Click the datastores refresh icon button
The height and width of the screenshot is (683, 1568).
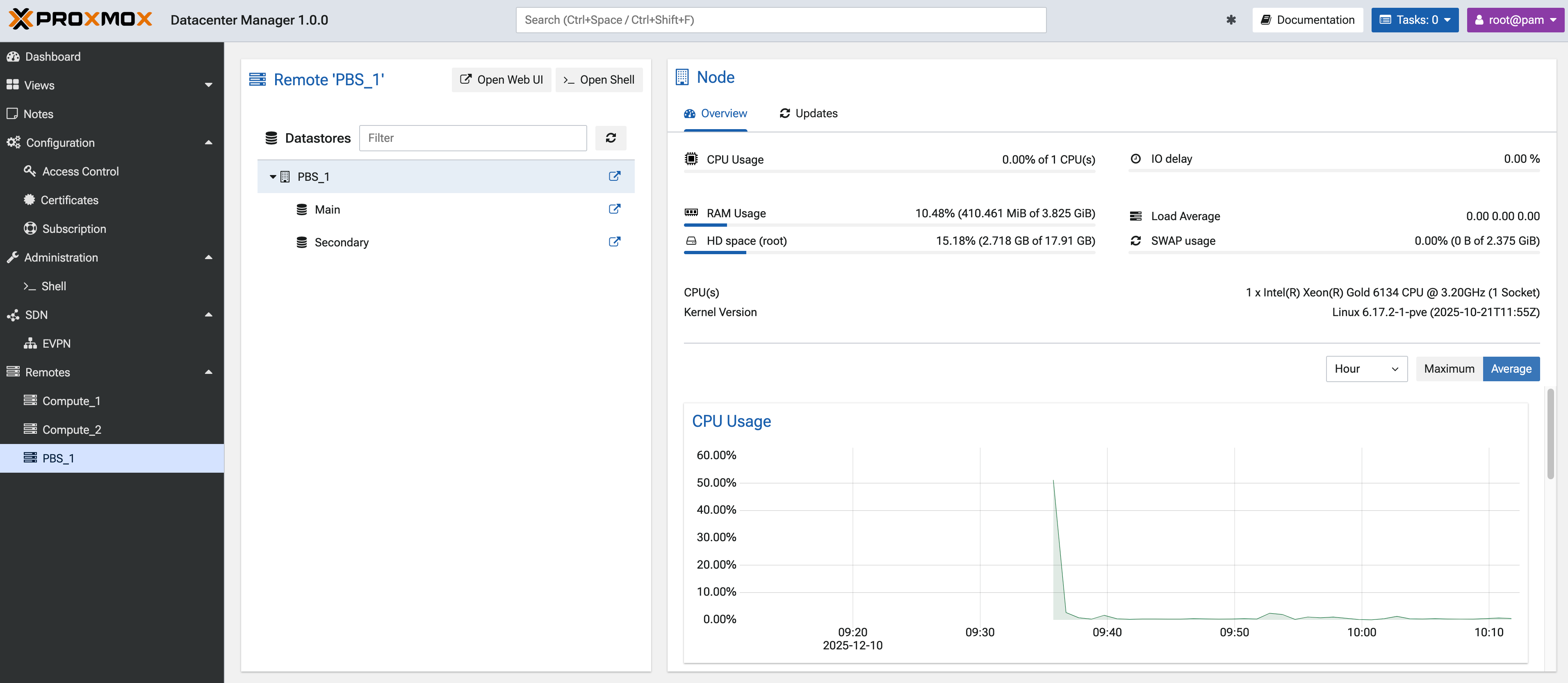tap(611, 138)
